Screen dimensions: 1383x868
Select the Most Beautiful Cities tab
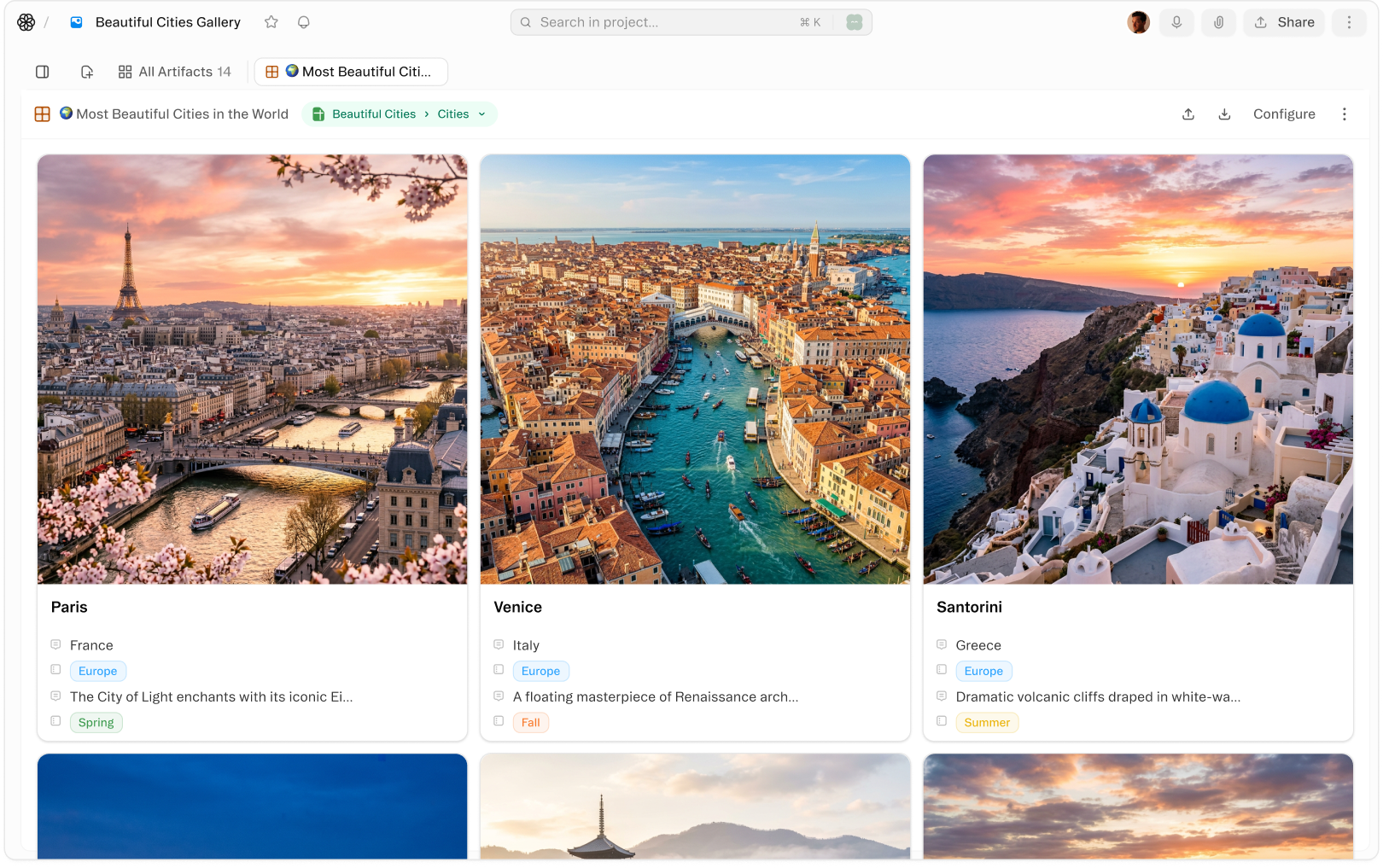[351, 72]
